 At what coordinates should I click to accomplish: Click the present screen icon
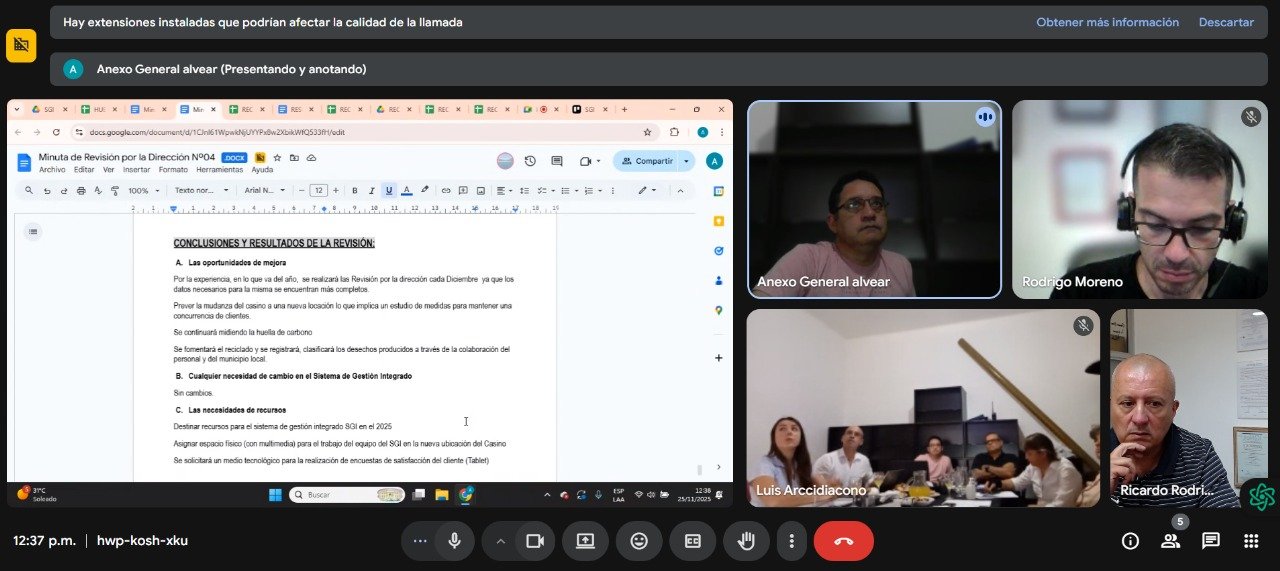[585, 541]
